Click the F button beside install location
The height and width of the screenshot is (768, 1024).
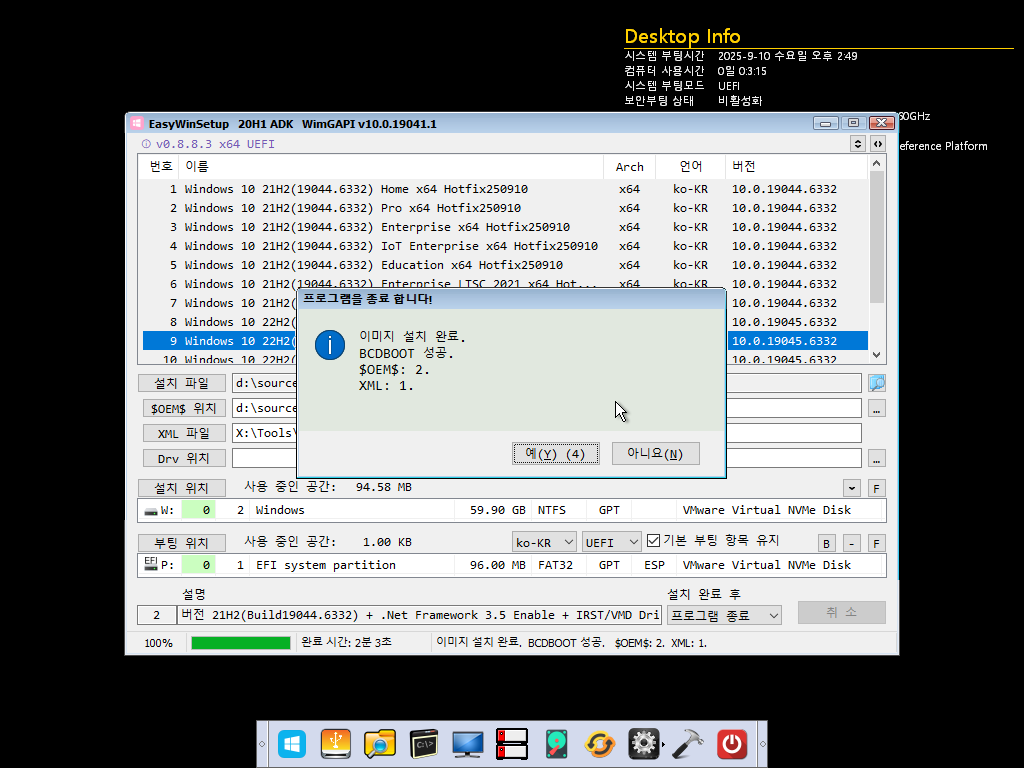pos(876,488)
